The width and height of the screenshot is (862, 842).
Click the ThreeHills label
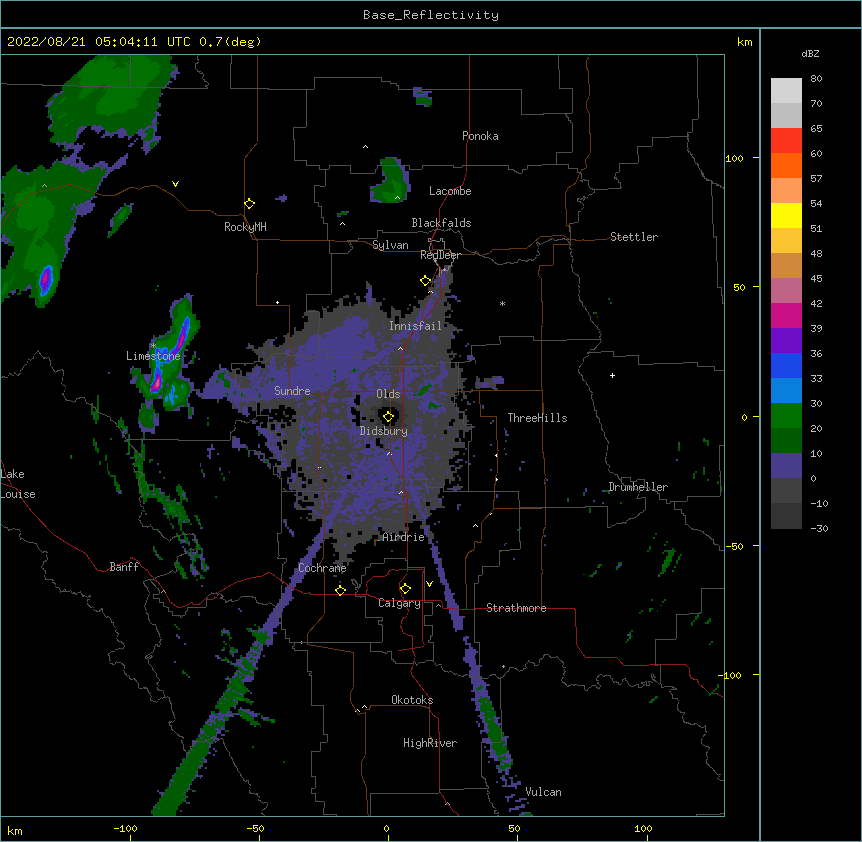click(x=537, y=418)
